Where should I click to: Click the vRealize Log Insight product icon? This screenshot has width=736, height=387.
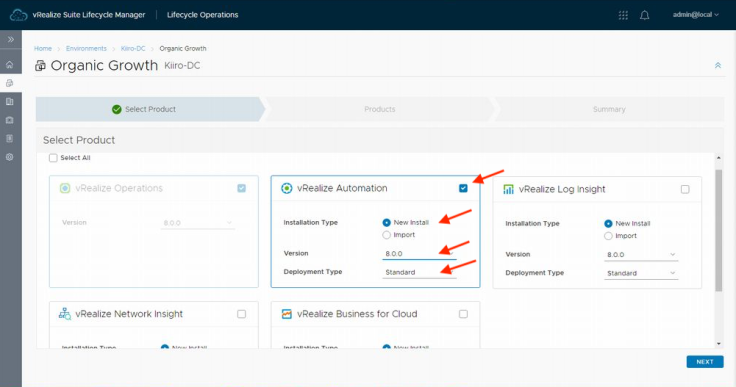coord(508,189)
